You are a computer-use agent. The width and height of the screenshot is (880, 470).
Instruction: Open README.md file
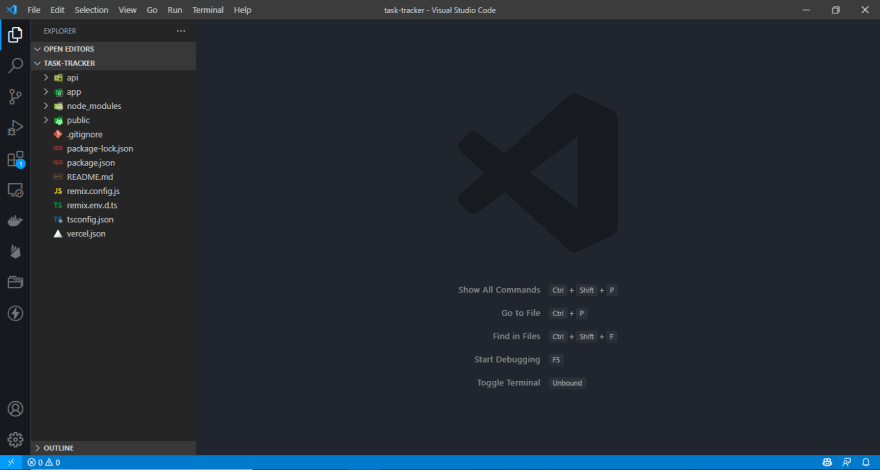(x=113, y=177)
